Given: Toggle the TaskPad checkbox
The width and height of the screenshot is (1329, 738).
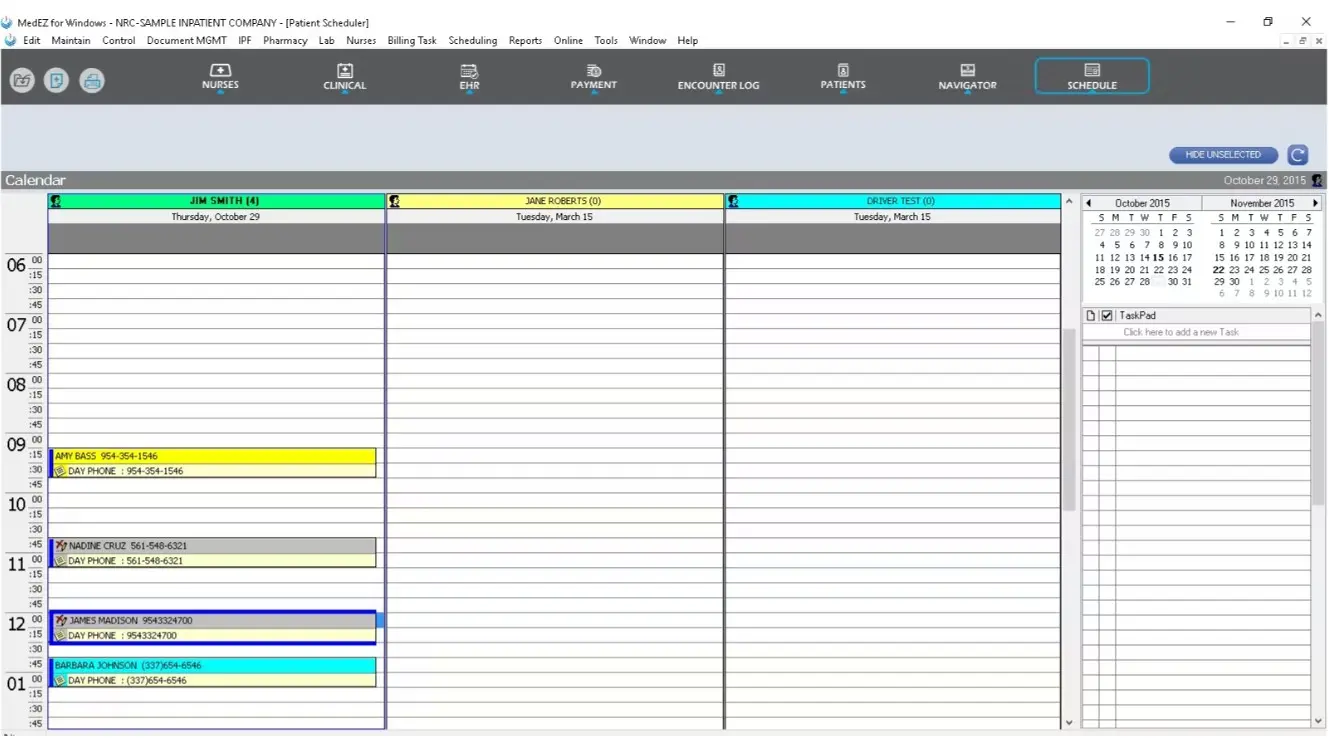Looking at the screenshot, I should pos(1105,315).
